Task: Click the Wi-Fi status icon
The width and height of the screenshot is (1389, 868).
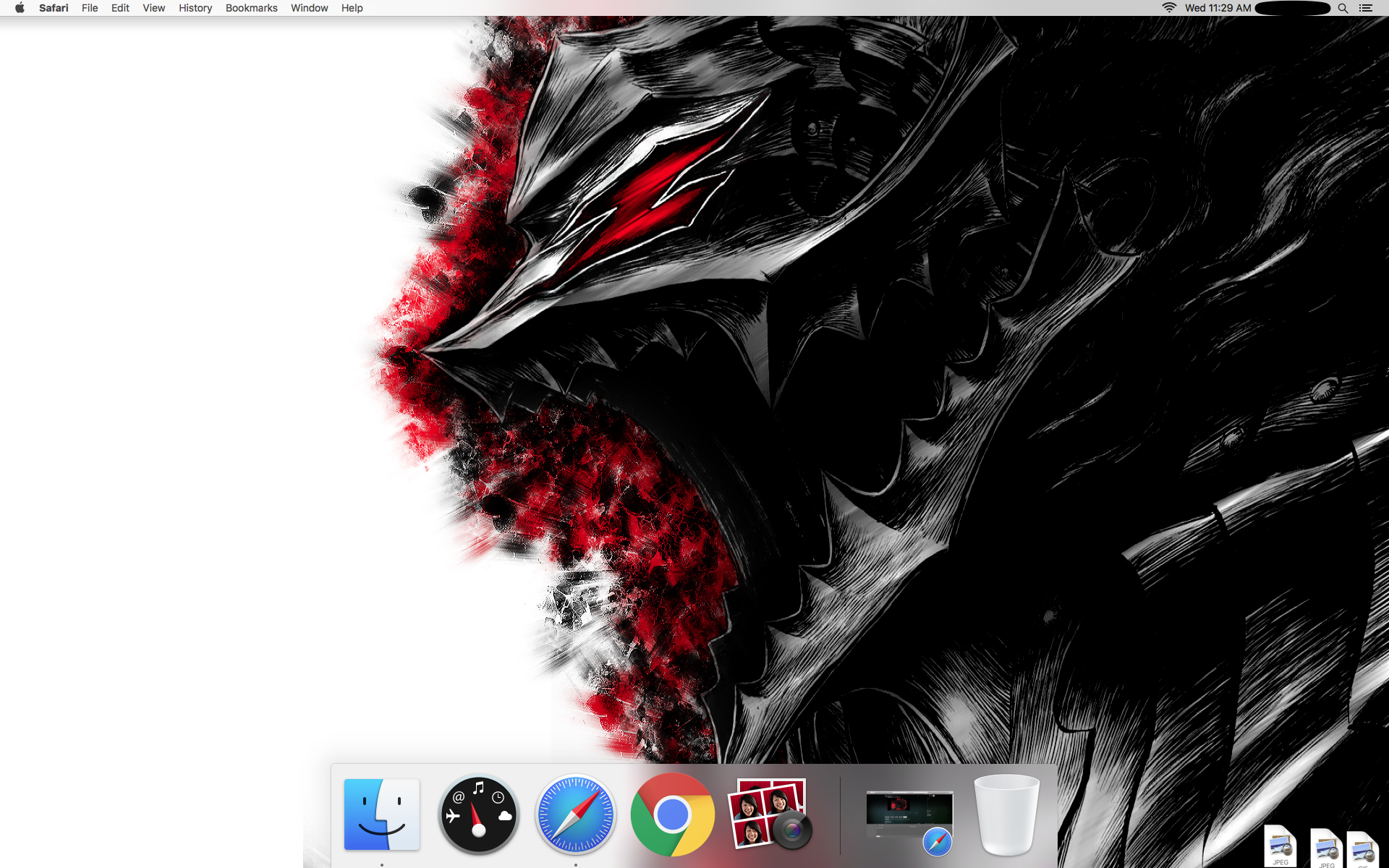Action: pos(1168,8)
